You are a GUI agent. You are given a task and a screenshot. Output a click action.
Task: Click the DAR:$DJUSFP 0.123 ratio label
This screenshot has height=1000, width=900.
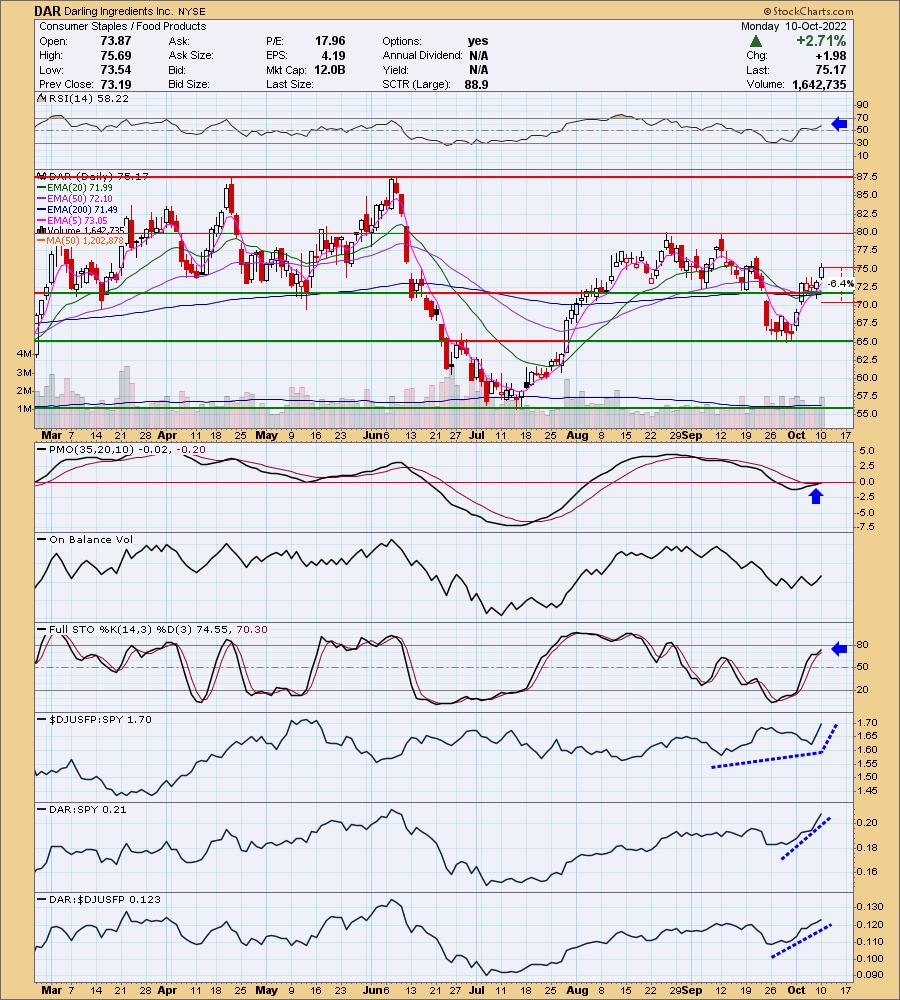[105, 899]
